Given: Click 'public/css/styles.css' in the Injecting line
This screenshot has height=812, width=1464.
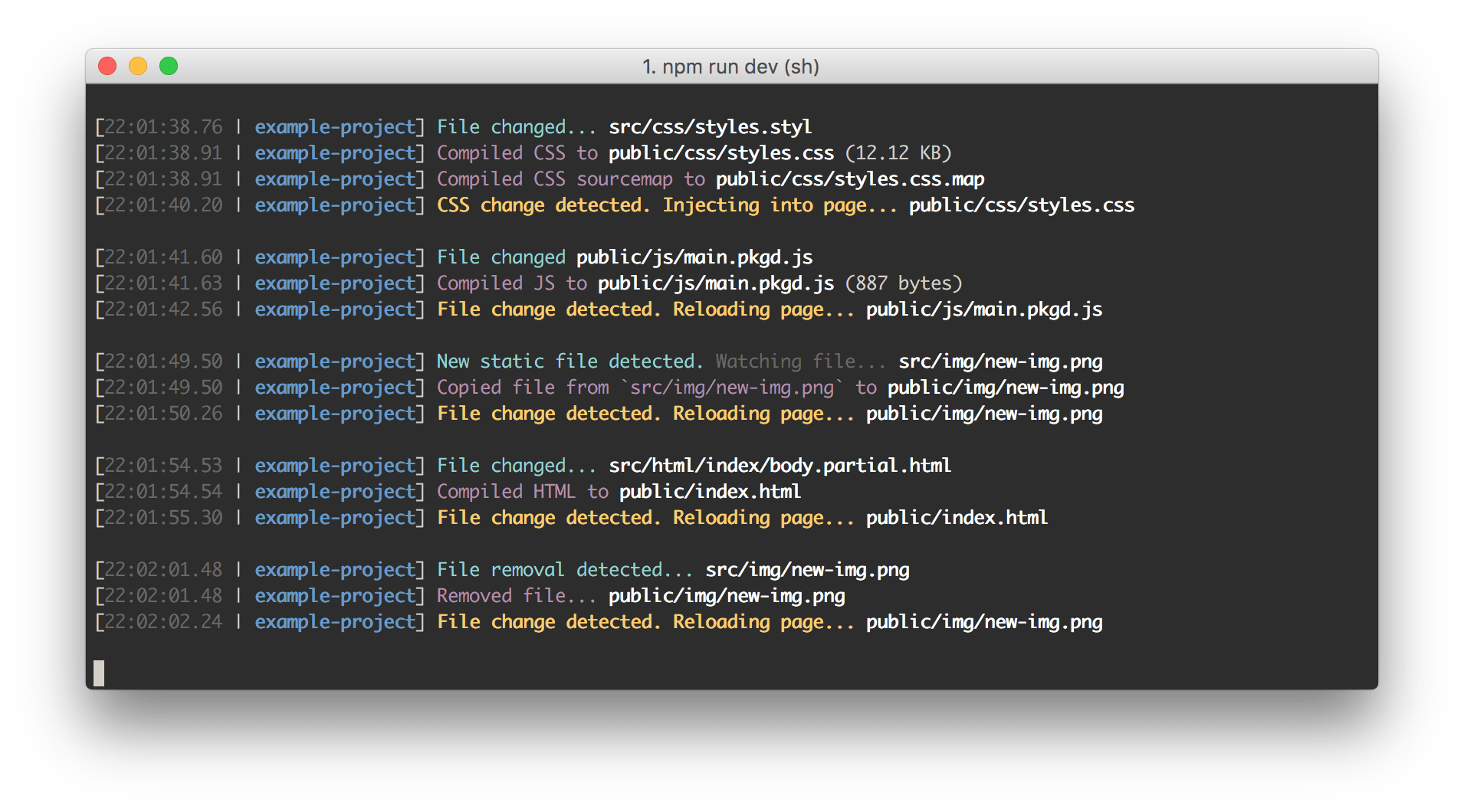Looking at the screenshot, I should [x=1021, y=205].
